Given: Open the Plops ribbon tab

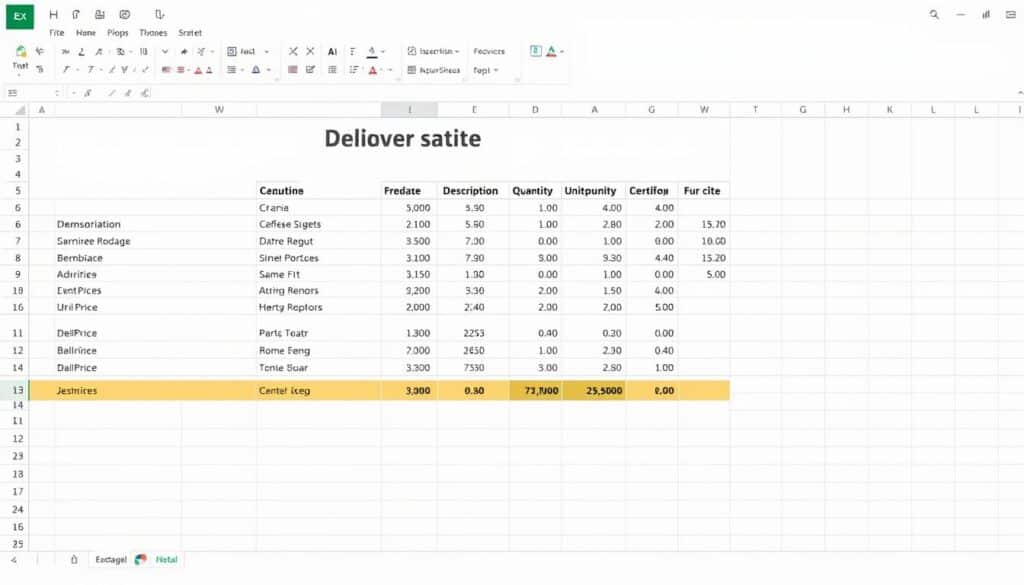Looking at the screenshot, I should (118, 33).
